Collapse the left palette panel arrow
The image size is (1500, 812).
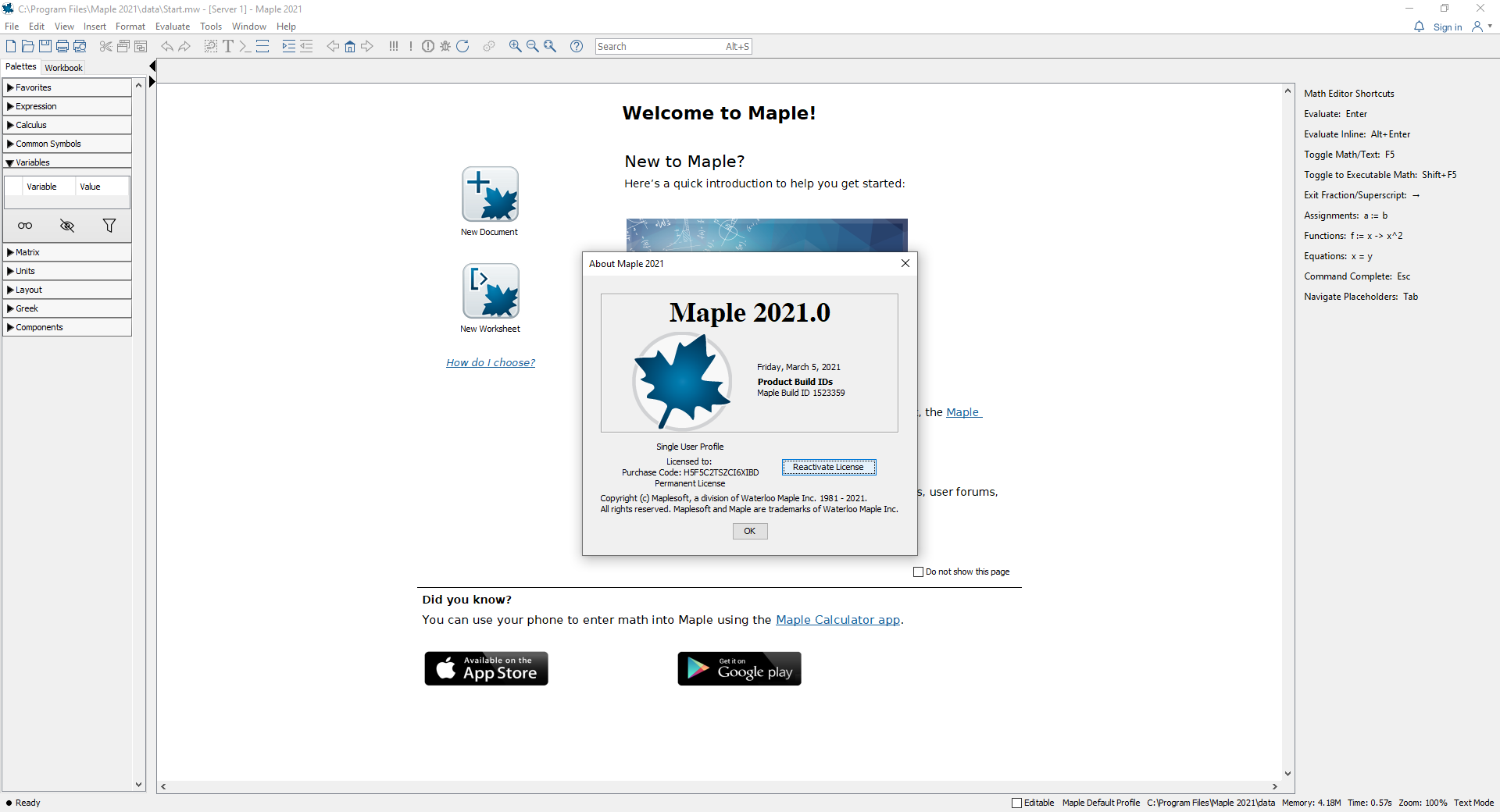point(152,66)
